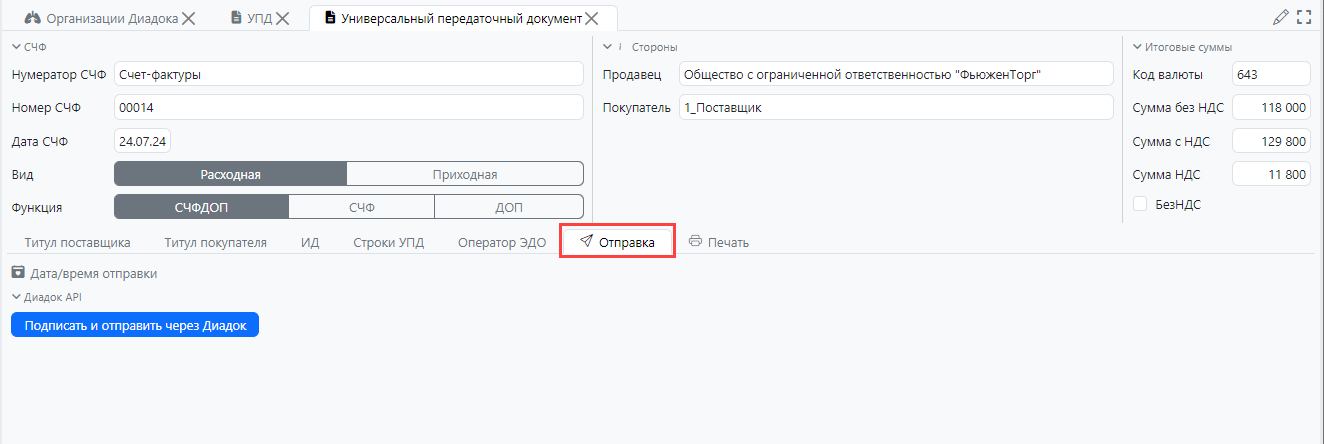Viewport: 1324px width, 444px height.
Task: Select Приходная document type
Action: point(464,174)
